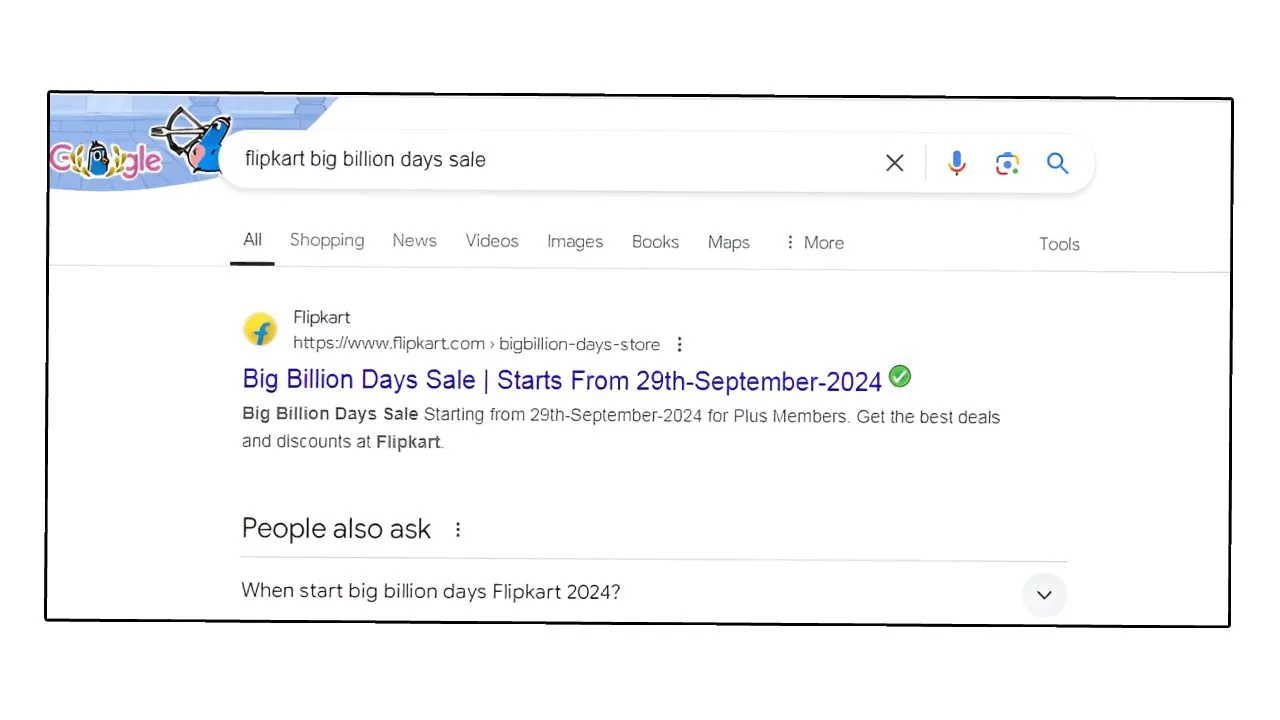
Task: Click the Google doodle logo
Action: coord(105,158)
